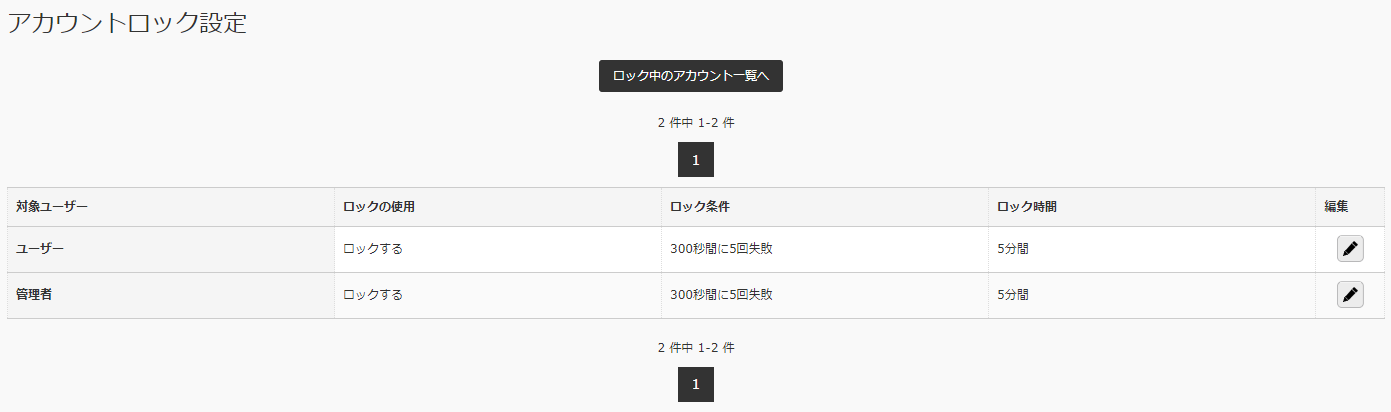Click the pencil edit icon for 管理者 row
Screen dimensions: 1391x412
pyautogui.click(x=1350, y=295)
